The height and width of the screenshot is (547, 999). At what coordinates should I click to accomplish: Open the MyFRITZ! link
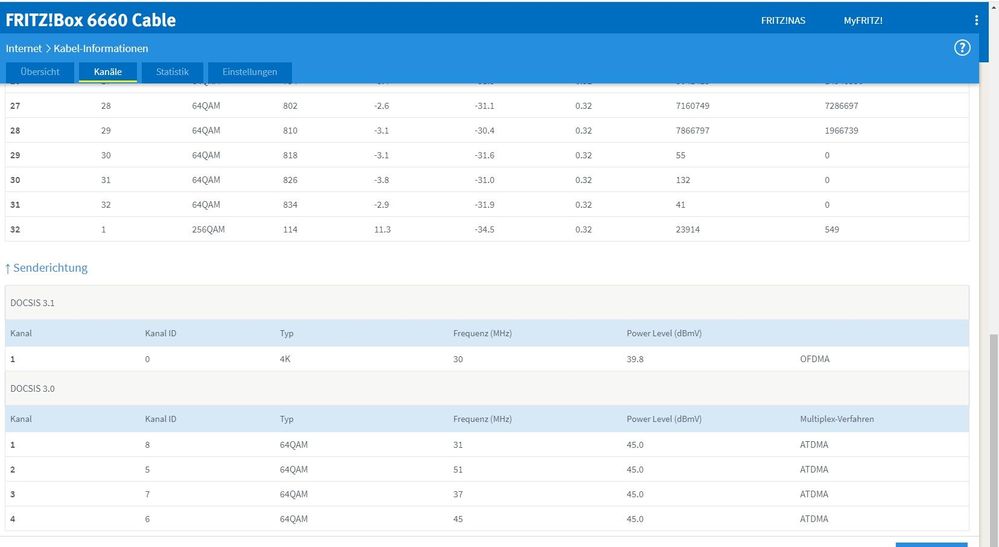tap(863, 20)
